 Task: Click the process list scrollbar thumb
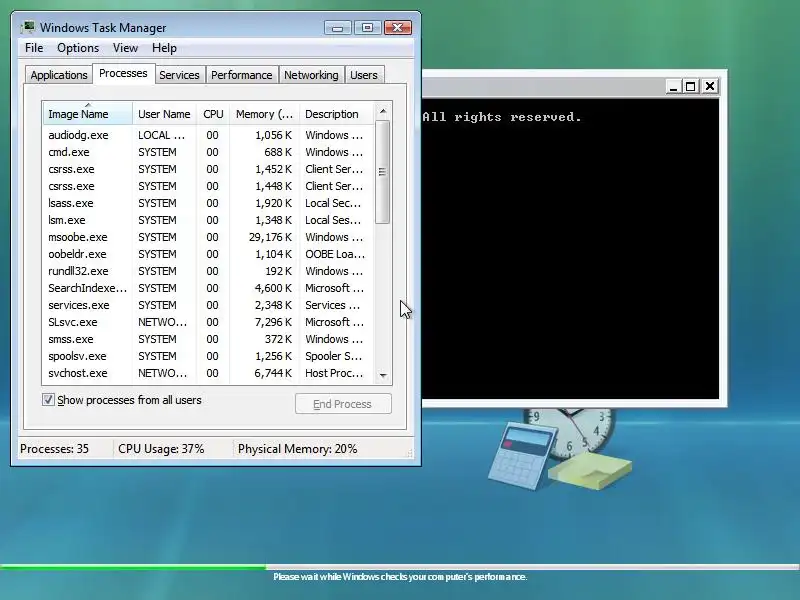coord(383,172)
